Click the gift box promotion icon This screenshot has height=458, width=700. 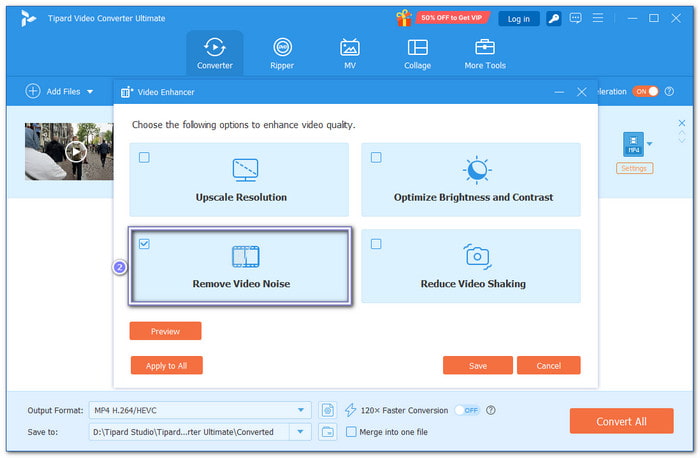tap(404, 18)
